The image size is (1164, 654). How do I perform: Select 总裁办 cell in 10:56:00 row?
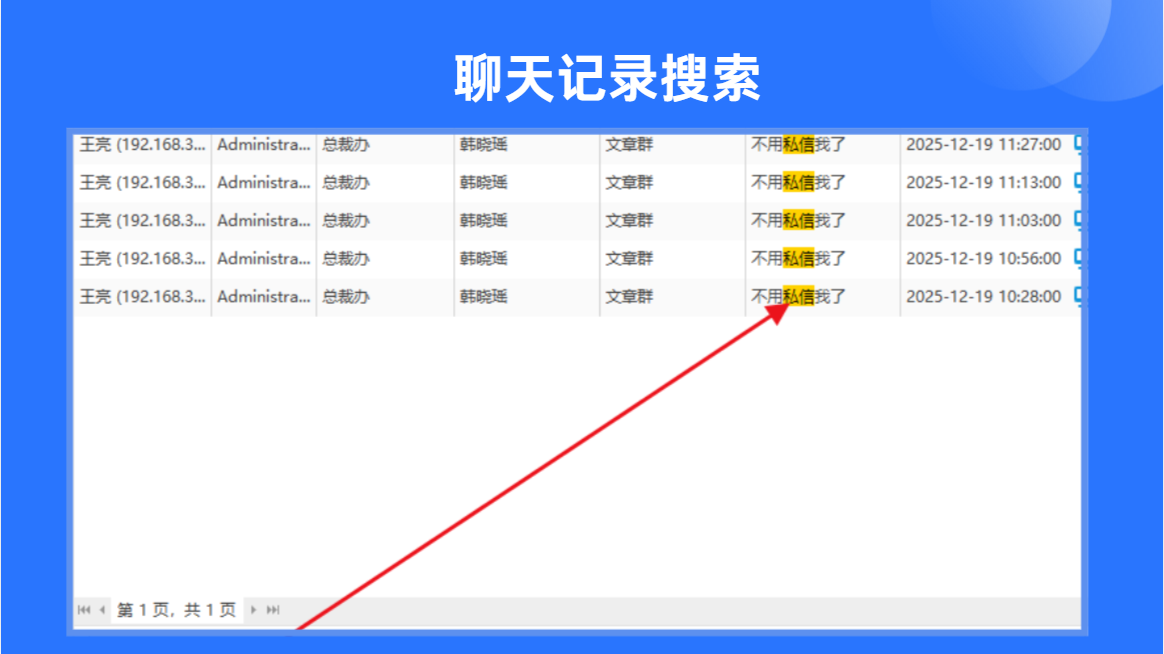(385, 258)
